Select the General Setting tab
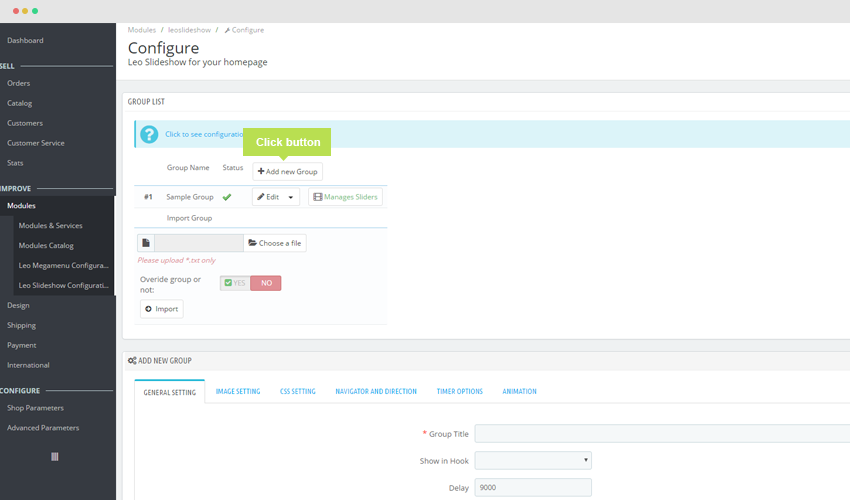The height and width of the screenshot is (500, 850). point(170,392)
